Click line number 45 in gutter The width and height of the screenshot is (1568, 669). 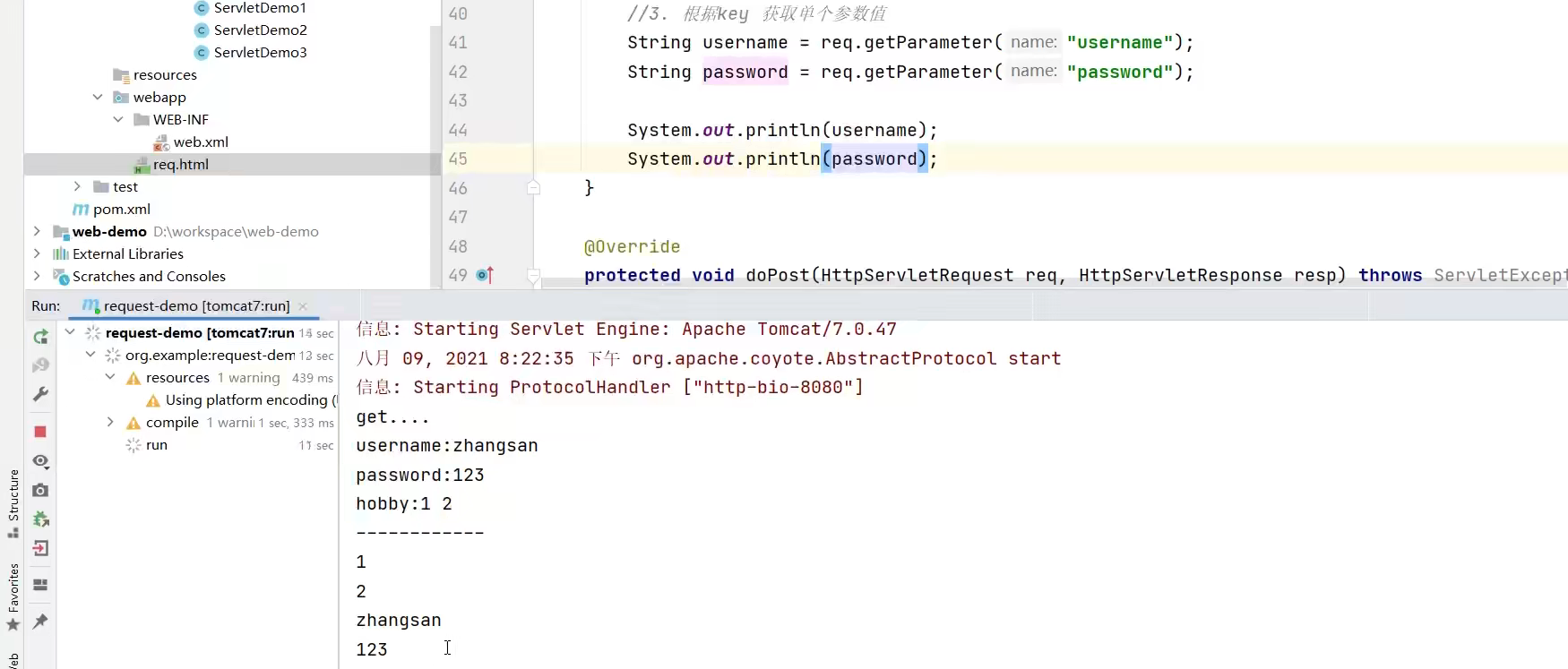(458, 159)
